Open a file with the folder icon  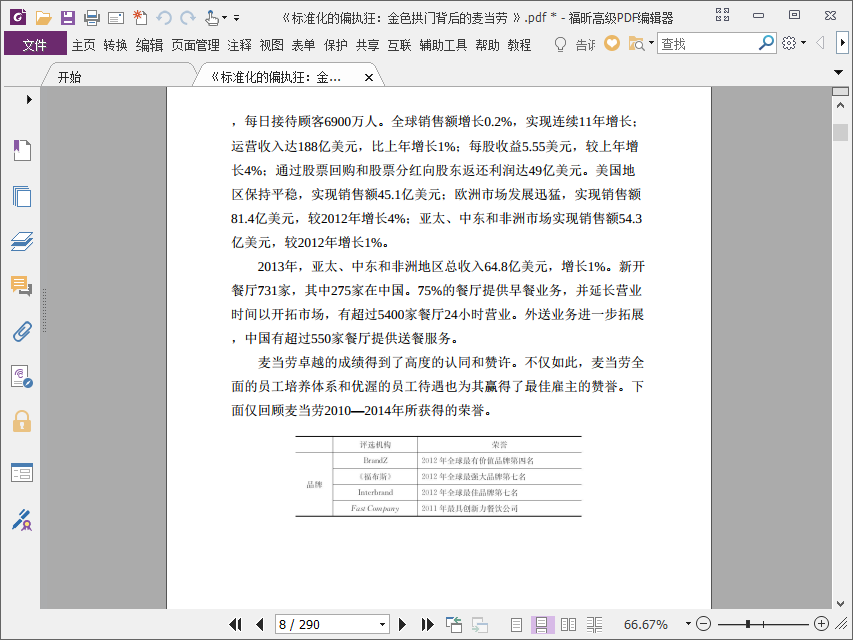click(x=44, y=18)
